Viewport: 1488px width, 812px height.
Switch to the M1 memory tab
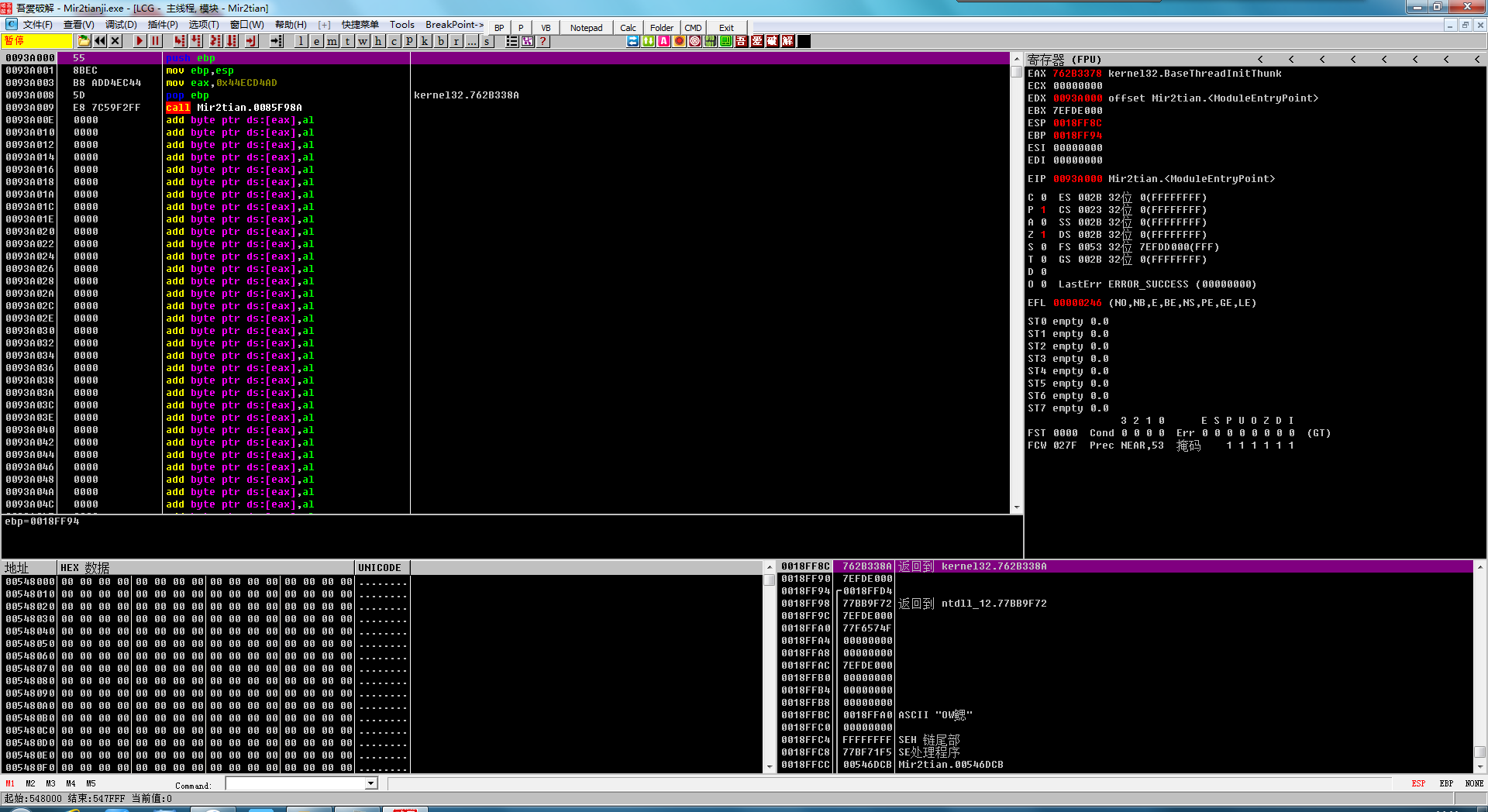[10, 783]
